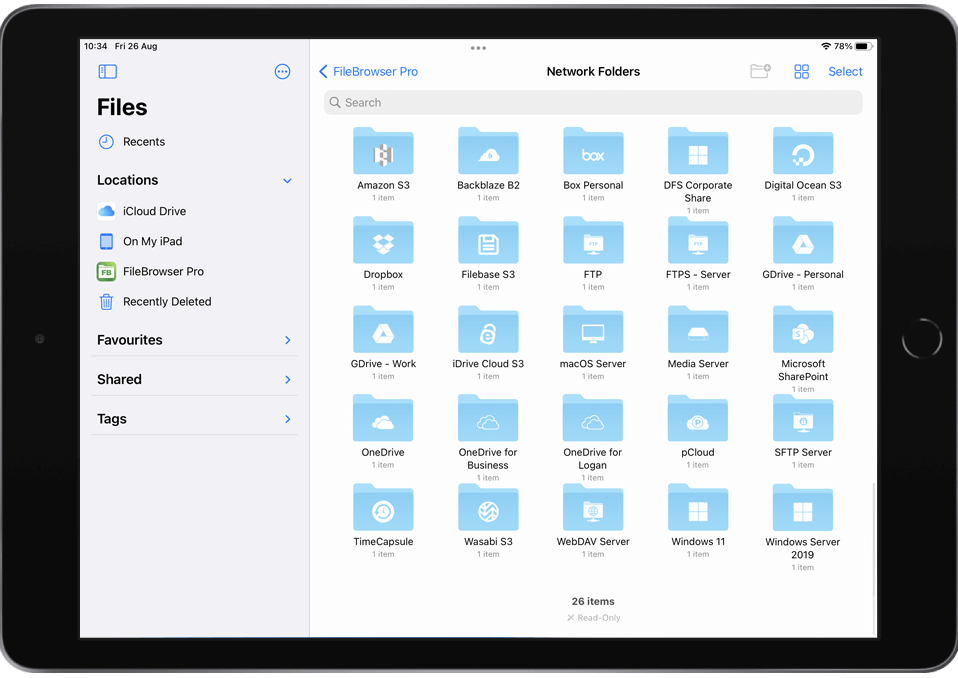Click the Search field
Screen dimensions: 958x678
click(x=593, y=103)
